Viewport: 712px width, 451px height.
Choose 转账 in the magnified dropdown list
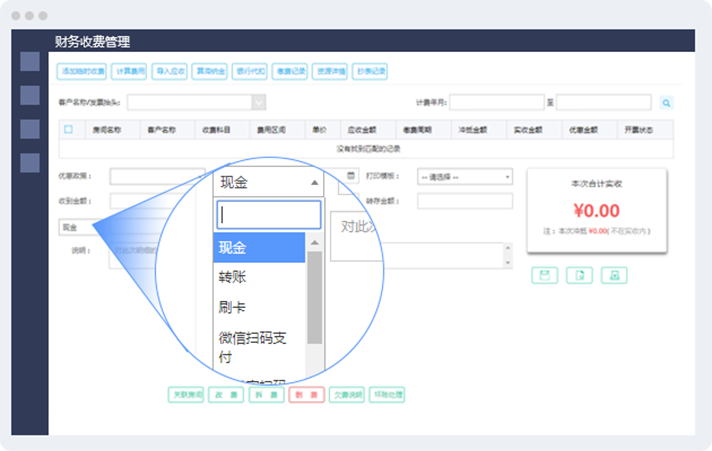(259, 277)
